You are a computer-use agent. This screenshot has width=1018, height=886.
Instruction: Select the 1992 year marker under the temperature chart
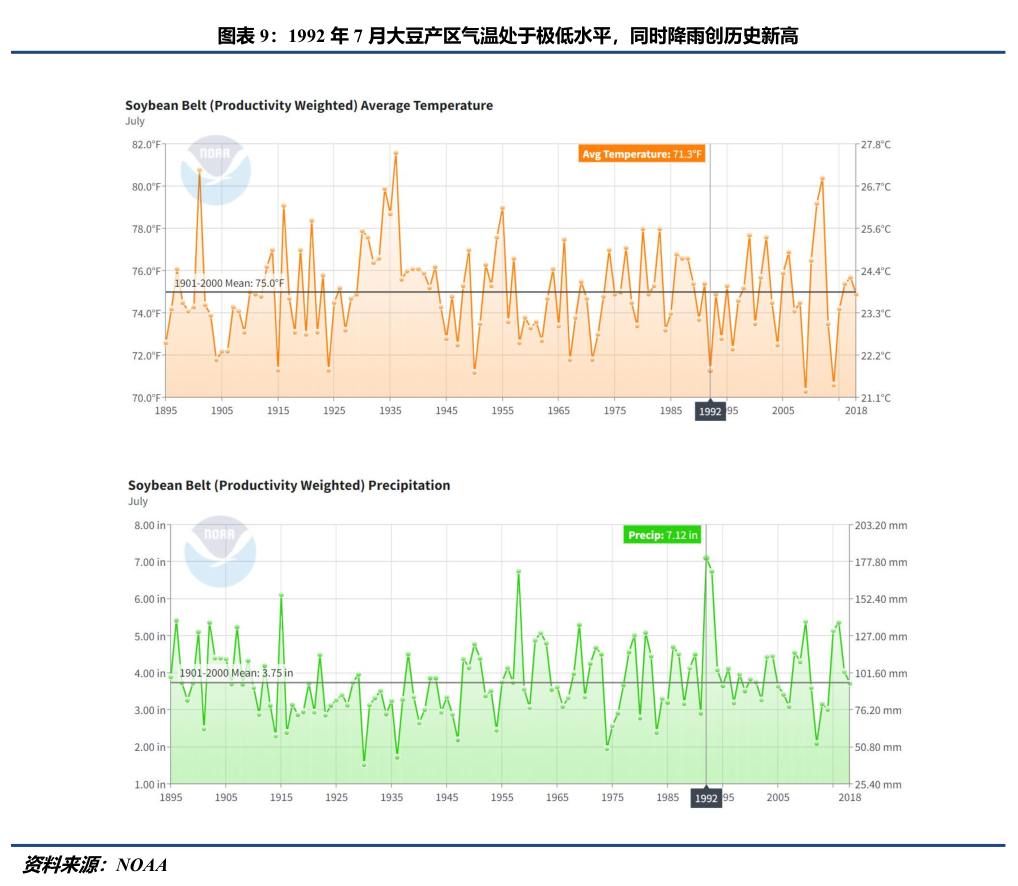coord(710,411)
